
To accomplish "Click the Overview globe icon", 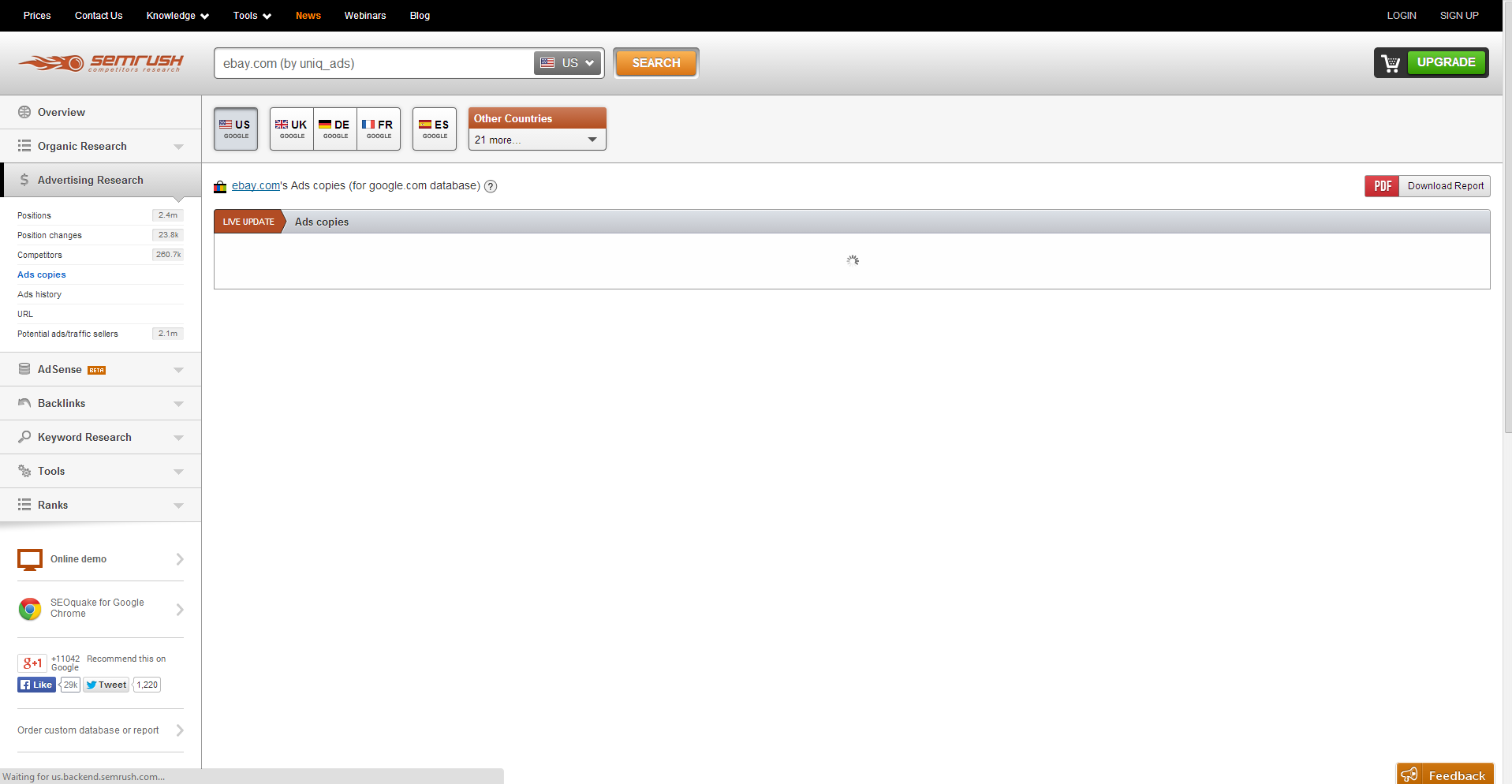I will click(x=24, y=112).
